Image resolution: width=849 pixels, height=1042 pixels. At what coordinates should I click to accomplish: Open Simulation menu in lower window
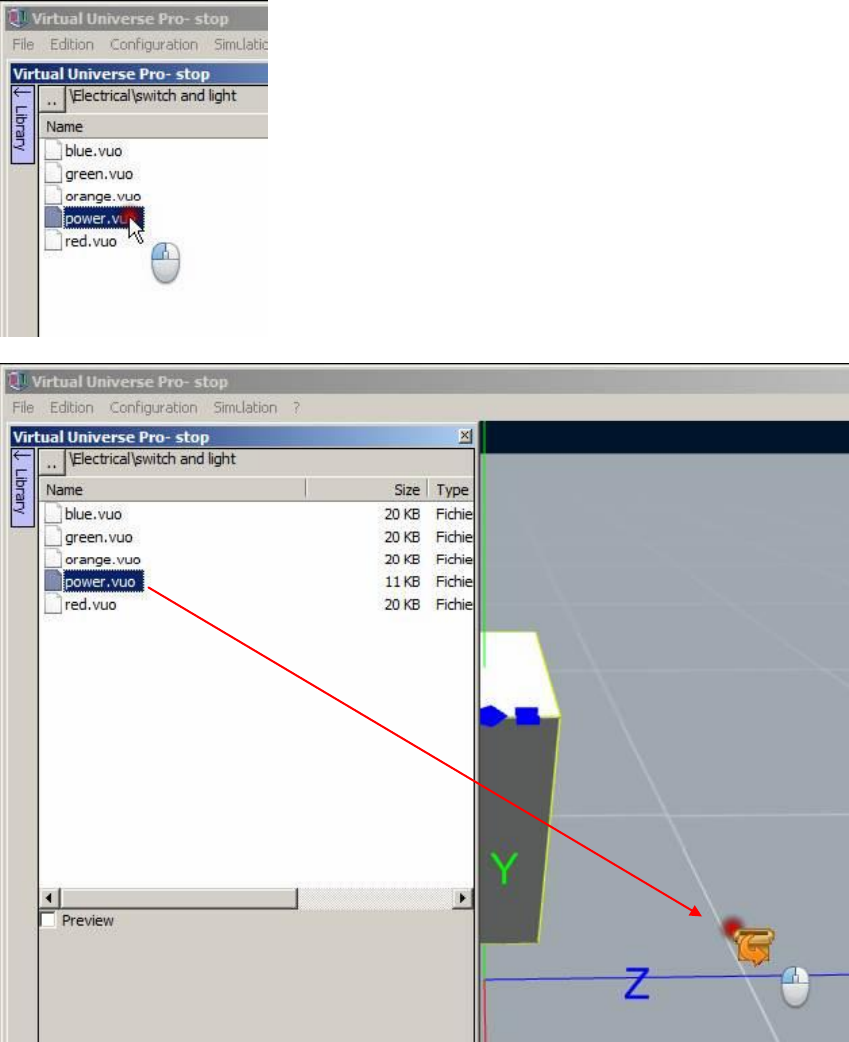coord(245,407)
